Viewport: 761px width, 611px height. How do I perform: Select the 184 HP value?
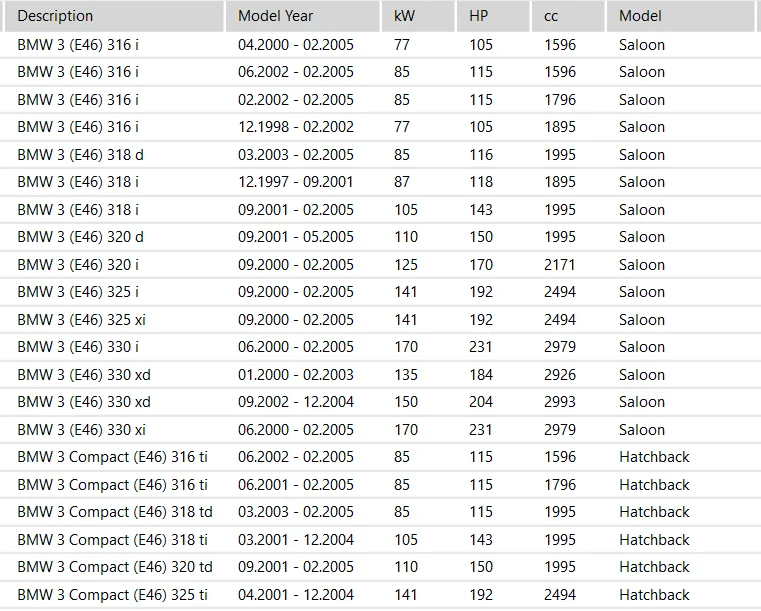coord(481,375)
